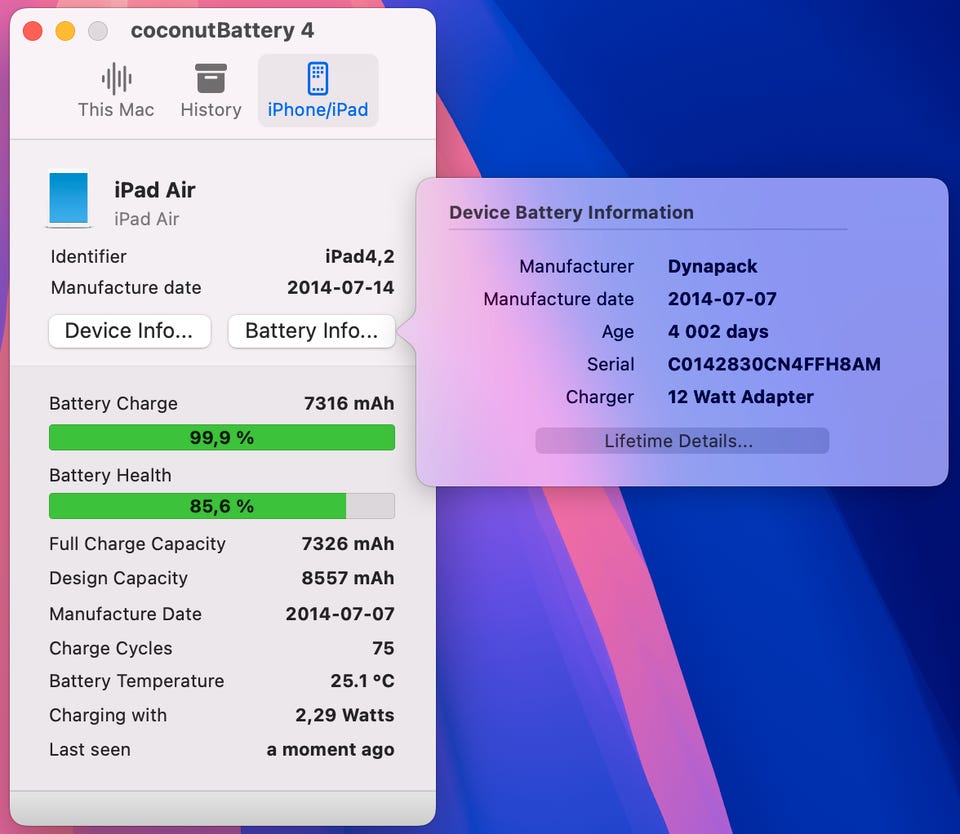Click the Battery Health 85,6 % bar
Screen dimensions: 960x834
click(x=222, y=506)
